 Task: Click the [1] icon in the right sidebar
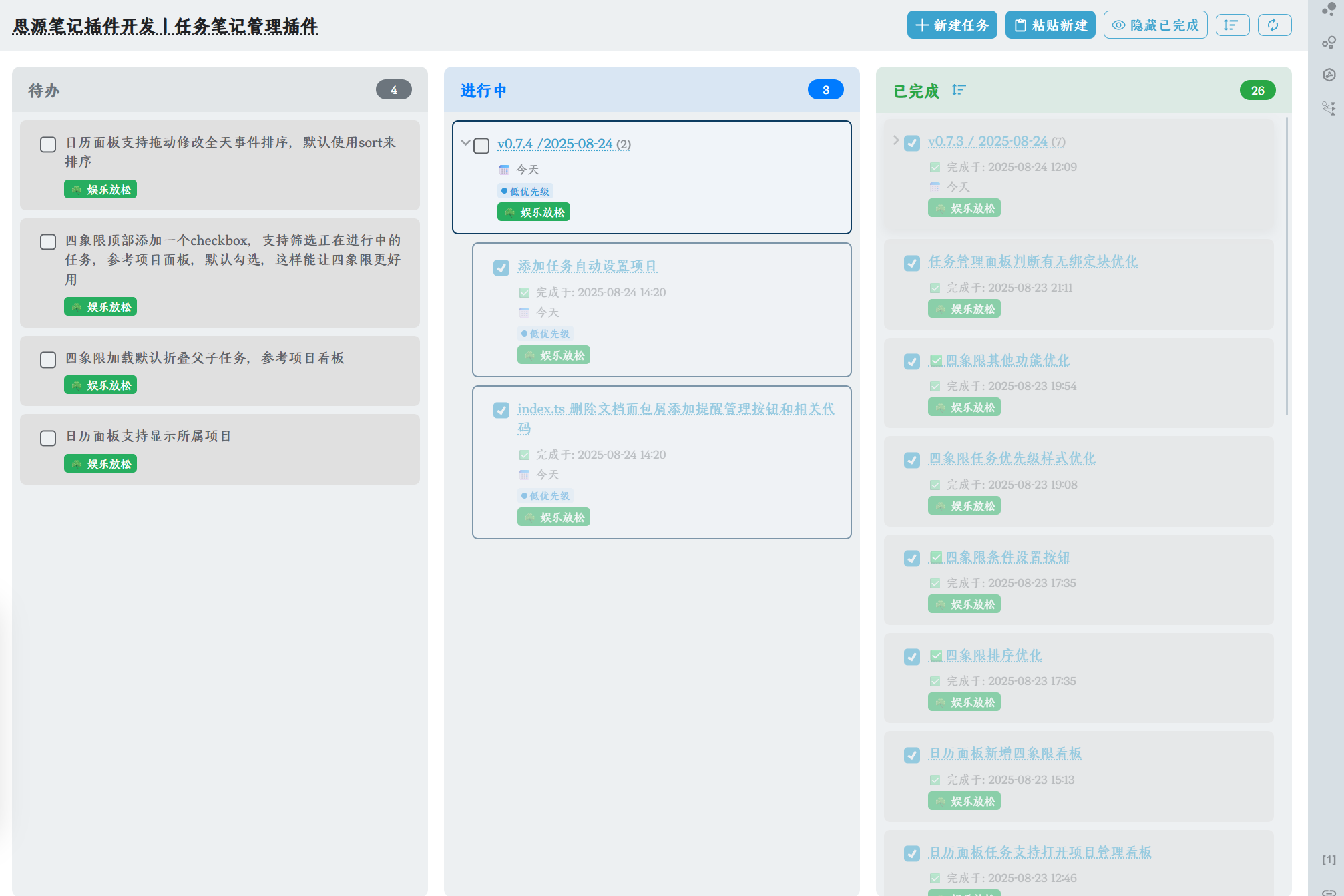(1329, 860)
